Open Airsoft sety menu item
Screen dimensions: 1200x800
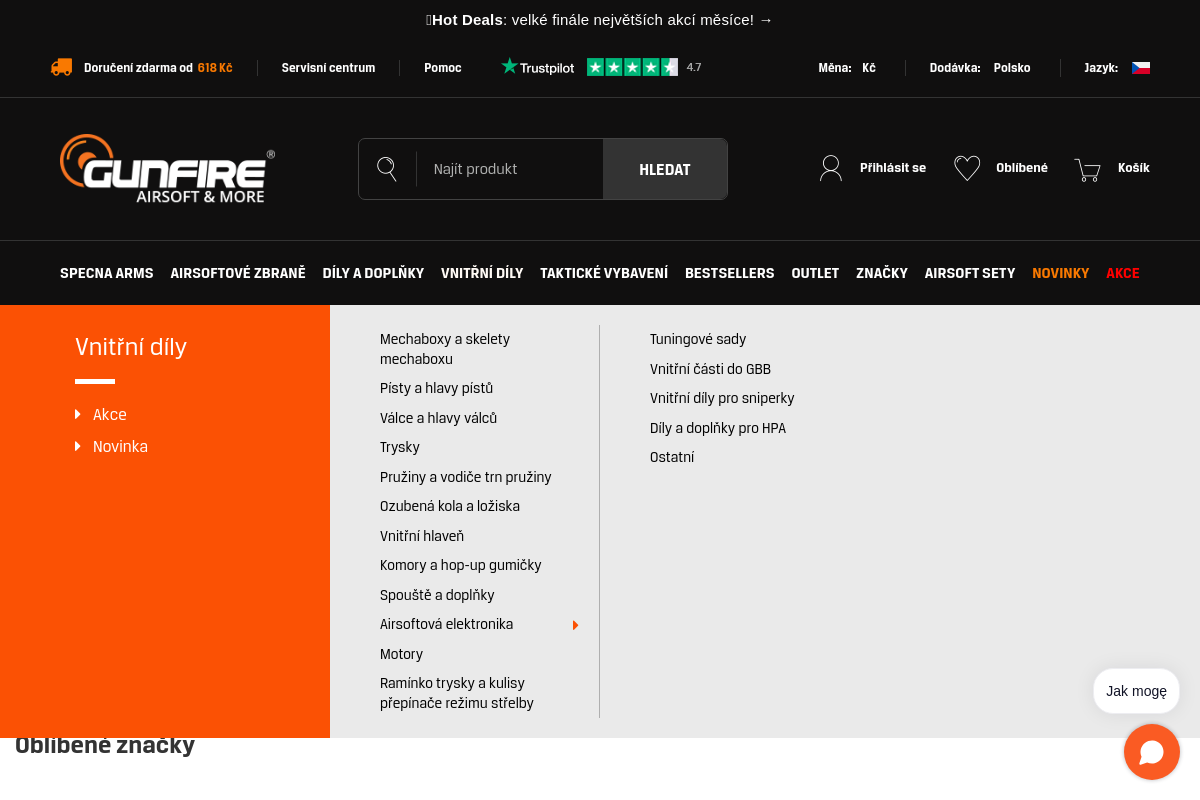point(970,273)
